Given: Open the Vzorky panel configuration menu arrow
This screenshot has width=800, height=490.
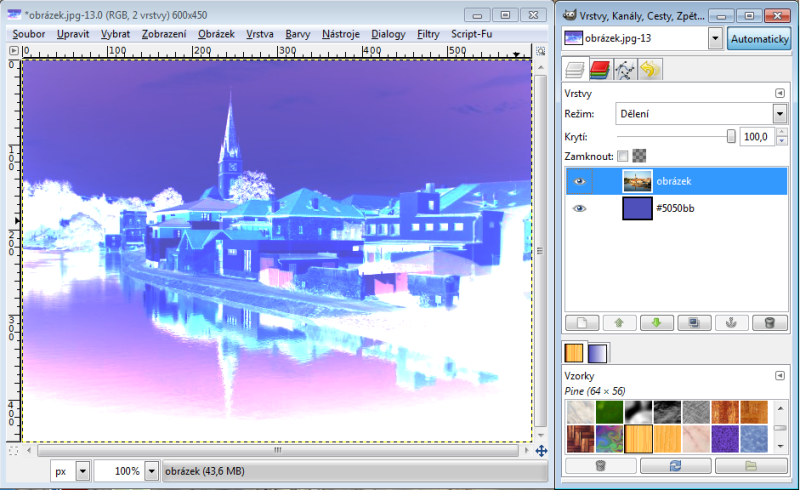Looking at the screenshot, I should coord(780,376).
